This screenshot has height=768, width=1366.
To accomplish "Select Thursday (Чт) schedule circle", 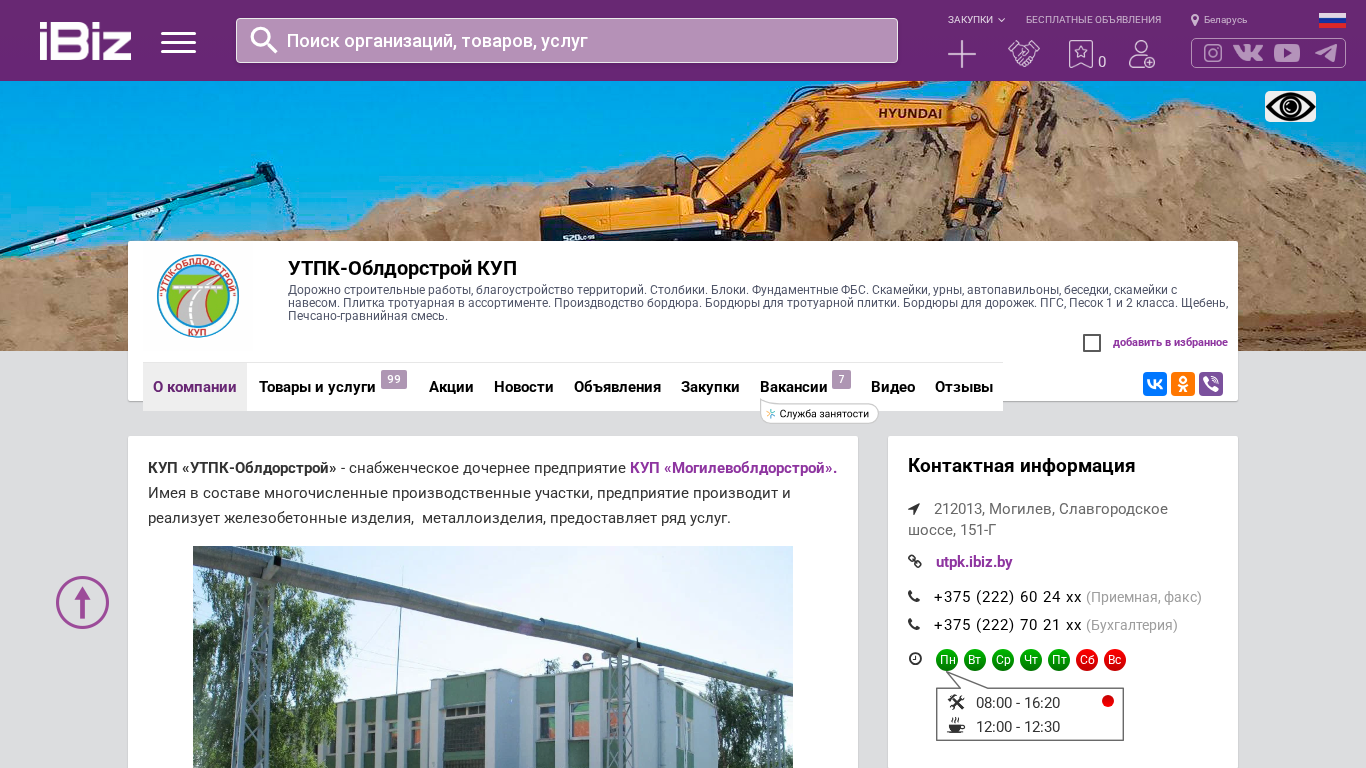I will 1031,660.
